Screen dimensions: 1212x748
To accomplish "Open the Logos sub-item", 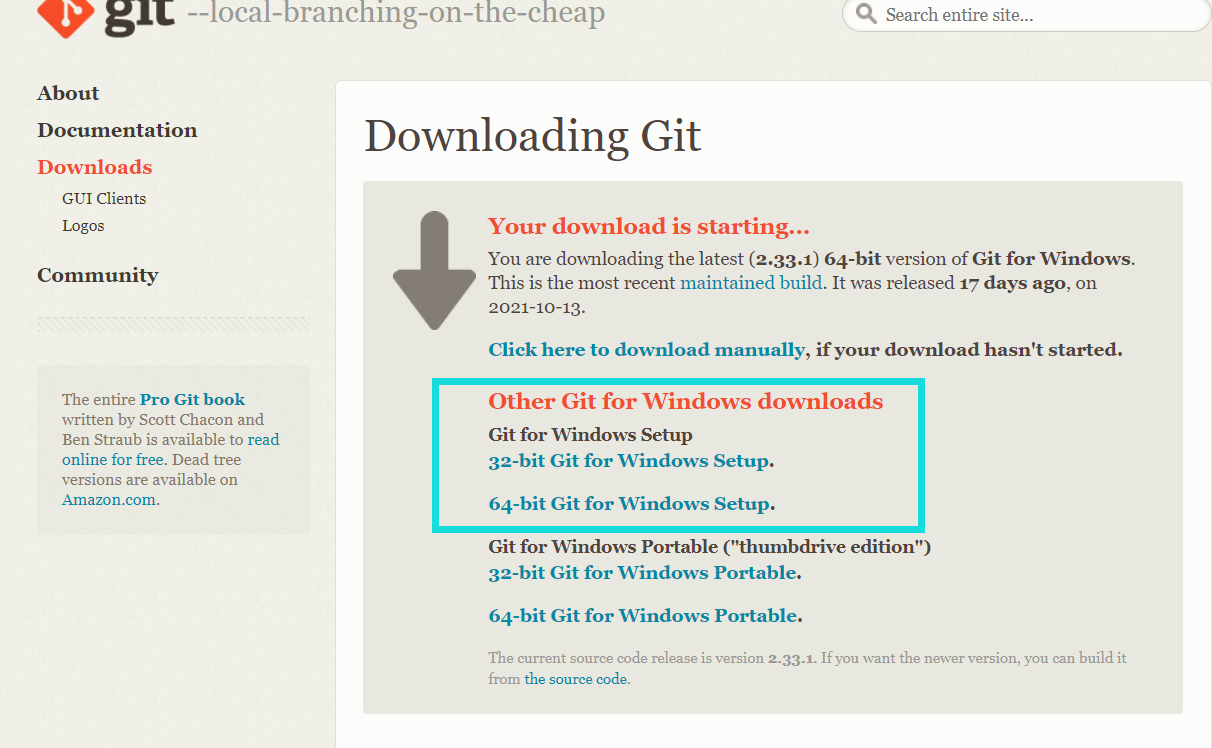I will point(83,226).
